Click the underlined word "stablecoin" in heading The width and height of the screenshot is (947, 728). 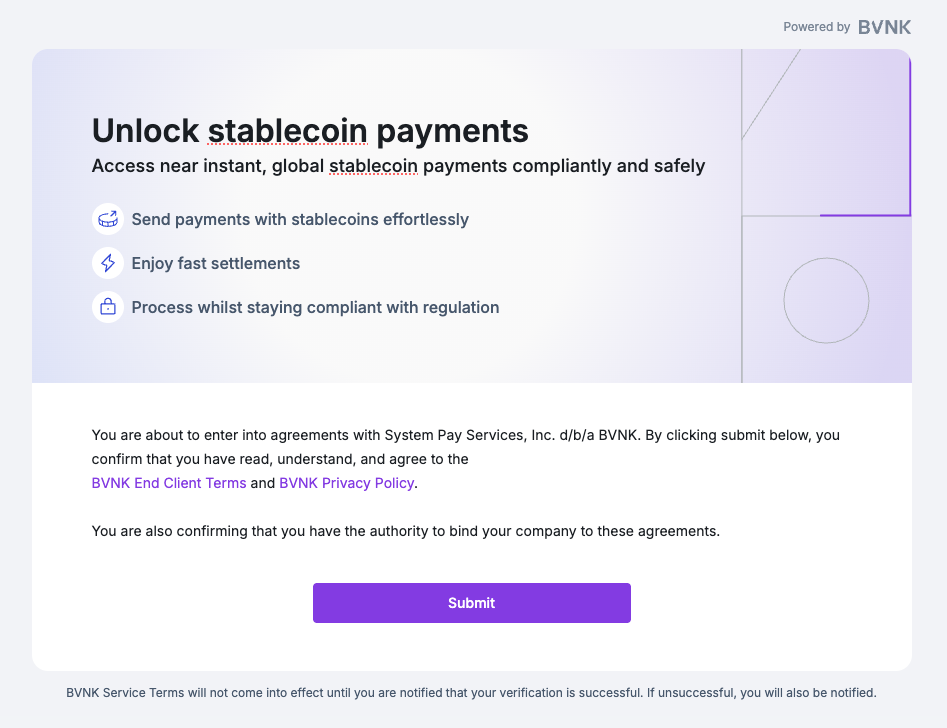tap(288, 131)
